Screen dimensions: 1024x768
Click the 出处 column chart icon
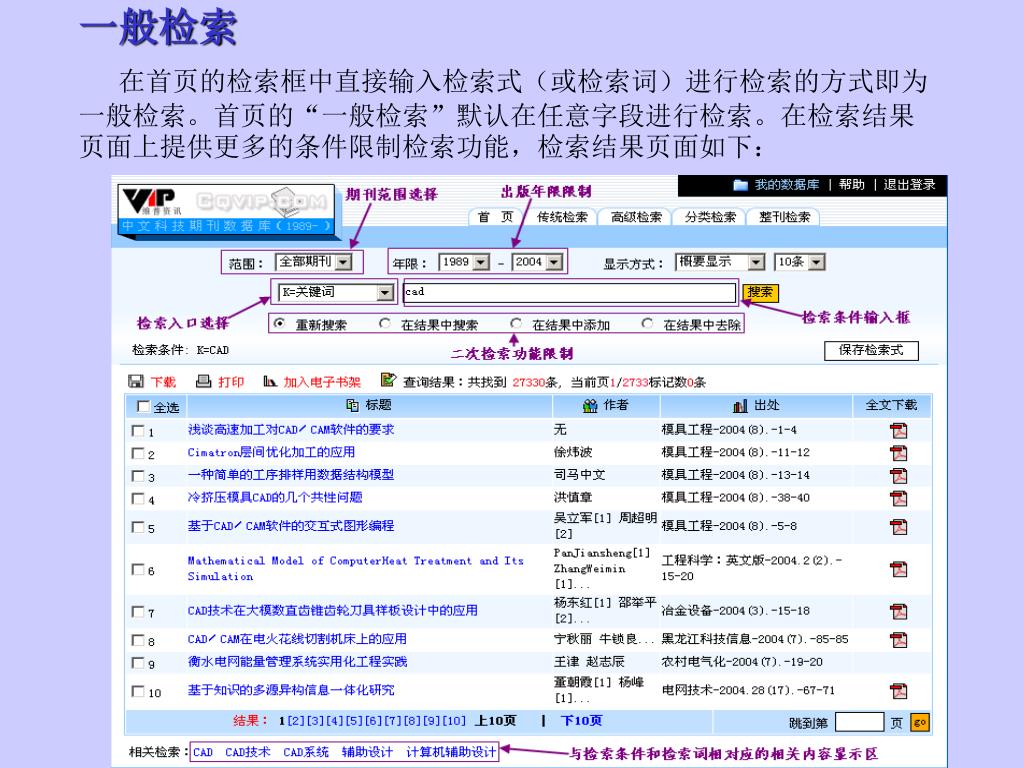click(x=740, y=406)
